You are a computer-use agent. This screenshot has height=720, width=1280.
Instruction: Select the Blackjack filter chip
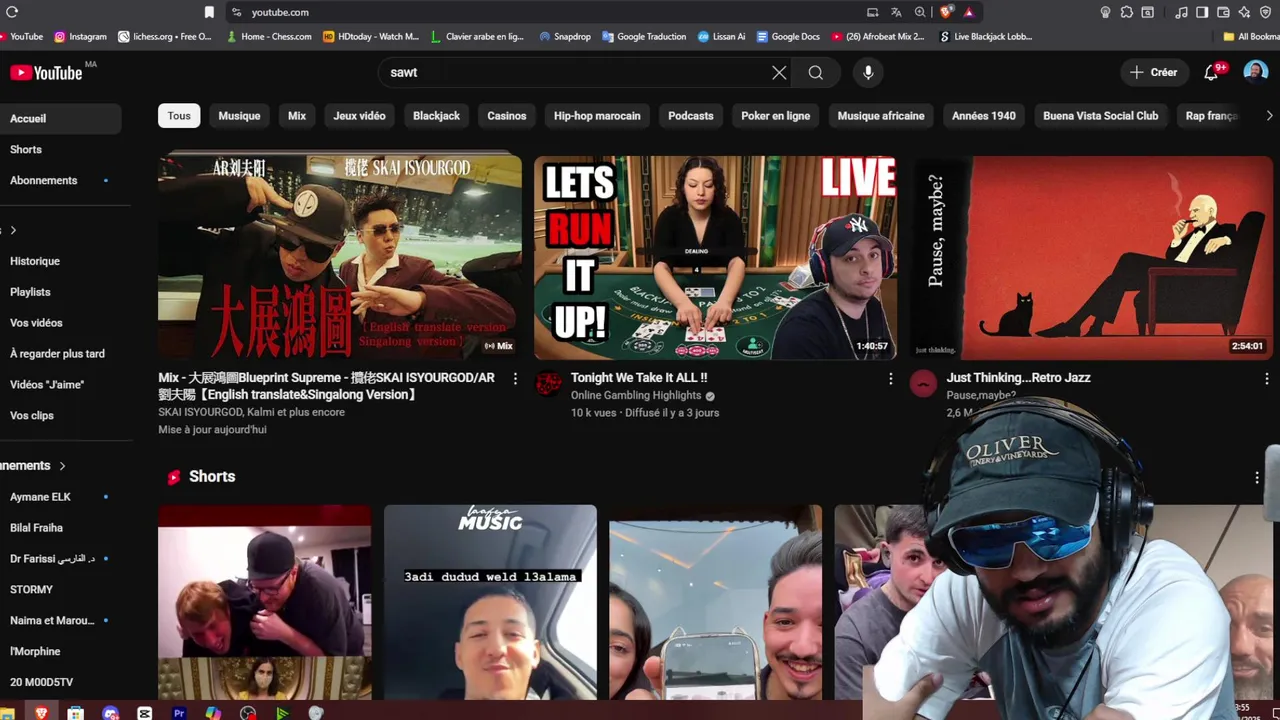tap(436, 116)
